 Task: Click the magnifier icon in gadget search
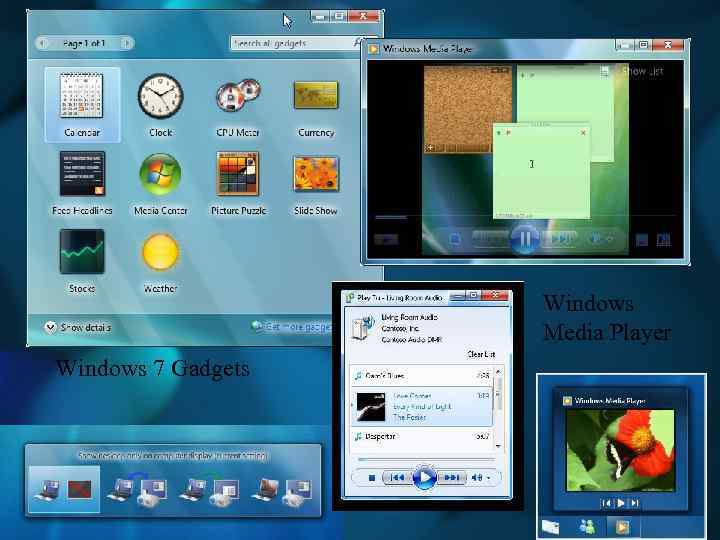coord(358,43)
